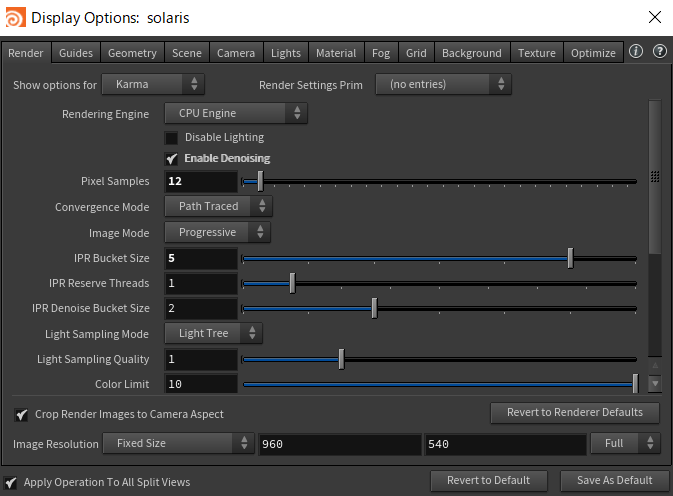
Task: Click the IPR Bucket Size value field
Action: coord(201,258)
